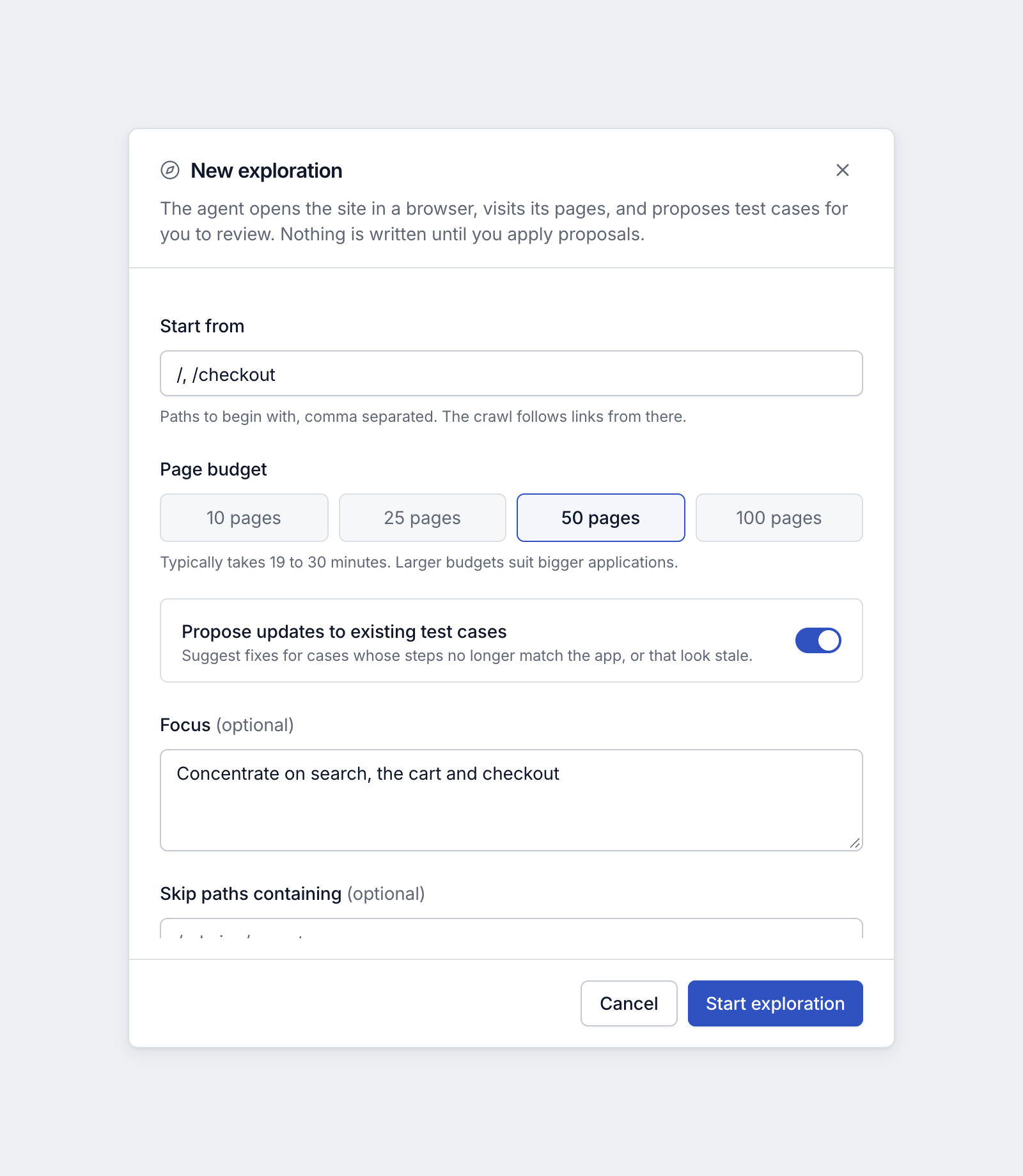Click the Skip paths containing input field
Screen dimensions: 1023x1176
pos(511,929)
